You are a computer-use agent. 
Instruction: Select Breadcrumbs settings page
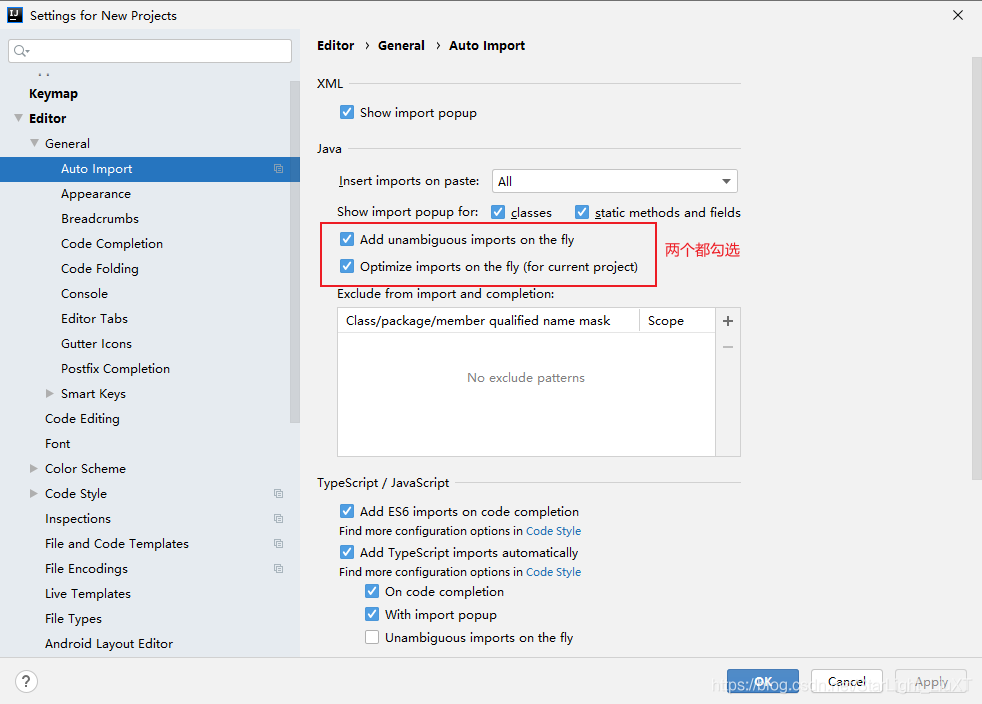coord(100,219)
